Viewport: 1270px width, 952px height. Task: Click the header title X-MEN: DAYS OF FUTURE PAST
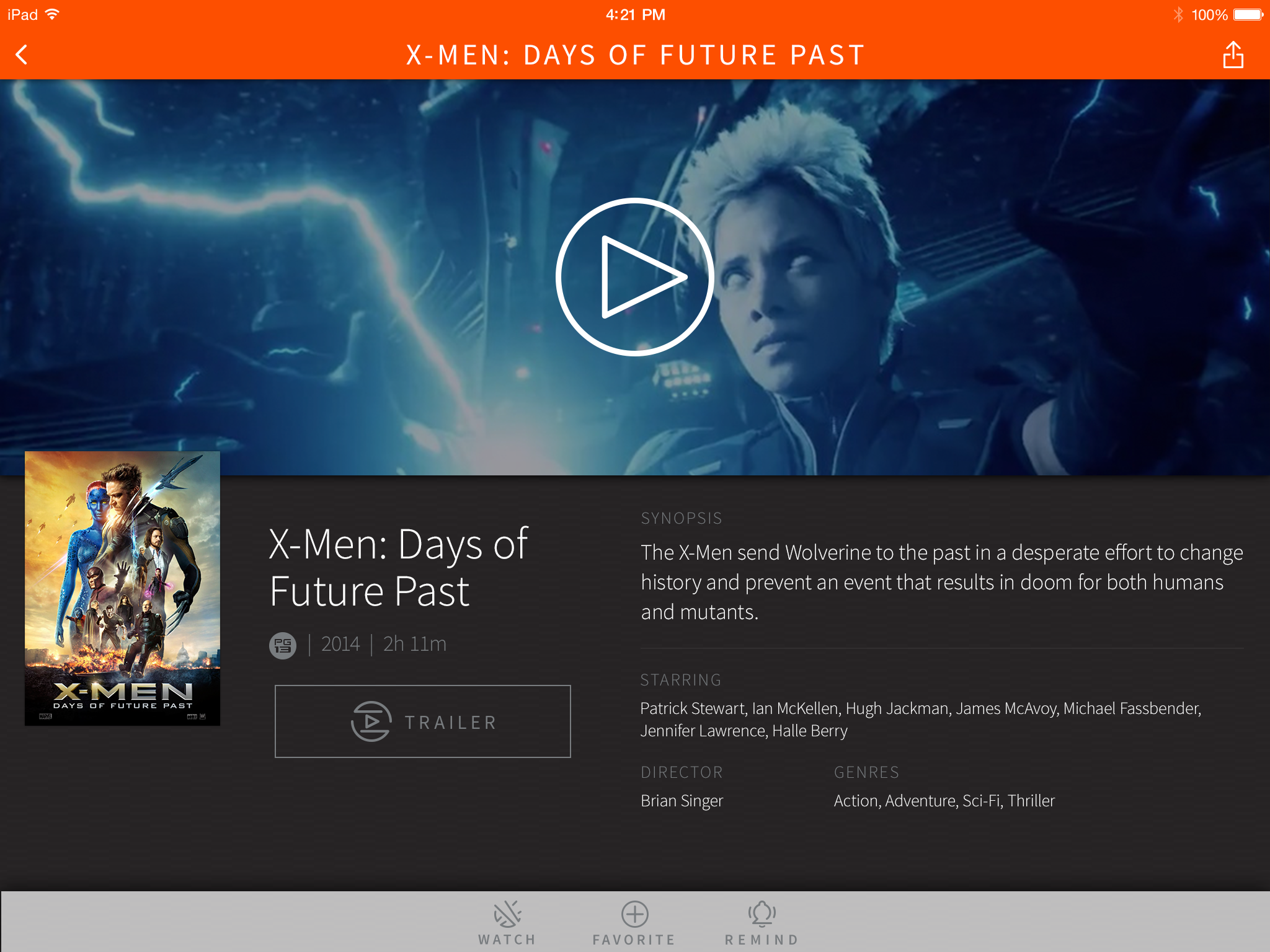635,55
